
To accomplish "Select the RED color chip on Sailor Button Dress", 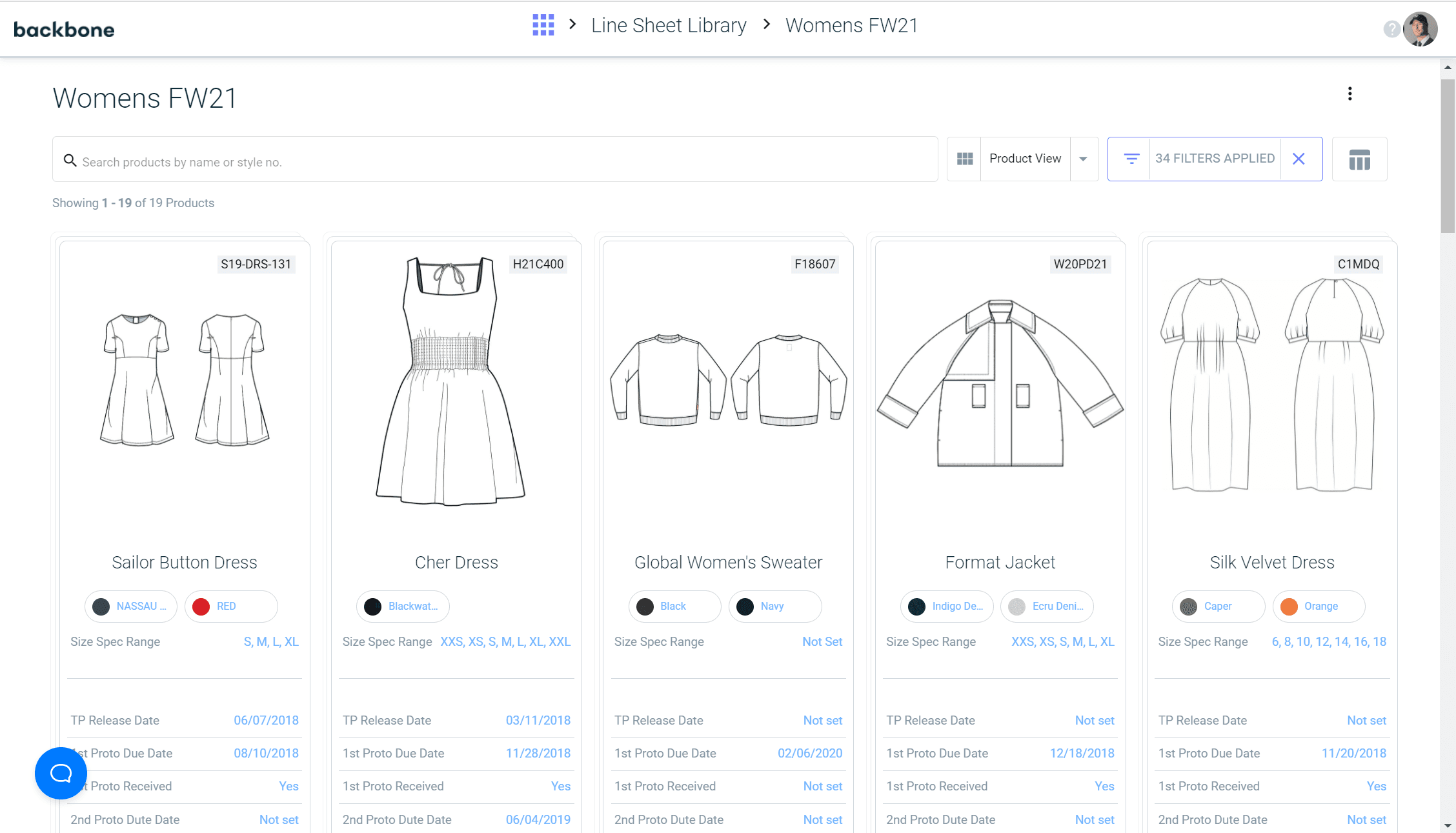I will pyautogui.click(x=231, y=607).
